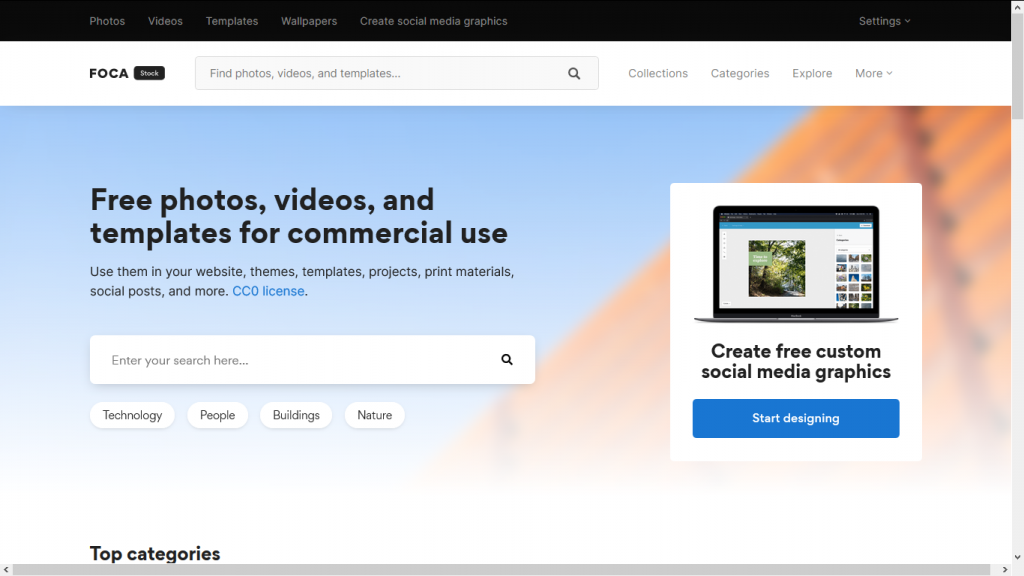Click the Start designing button

pos(795,418)
